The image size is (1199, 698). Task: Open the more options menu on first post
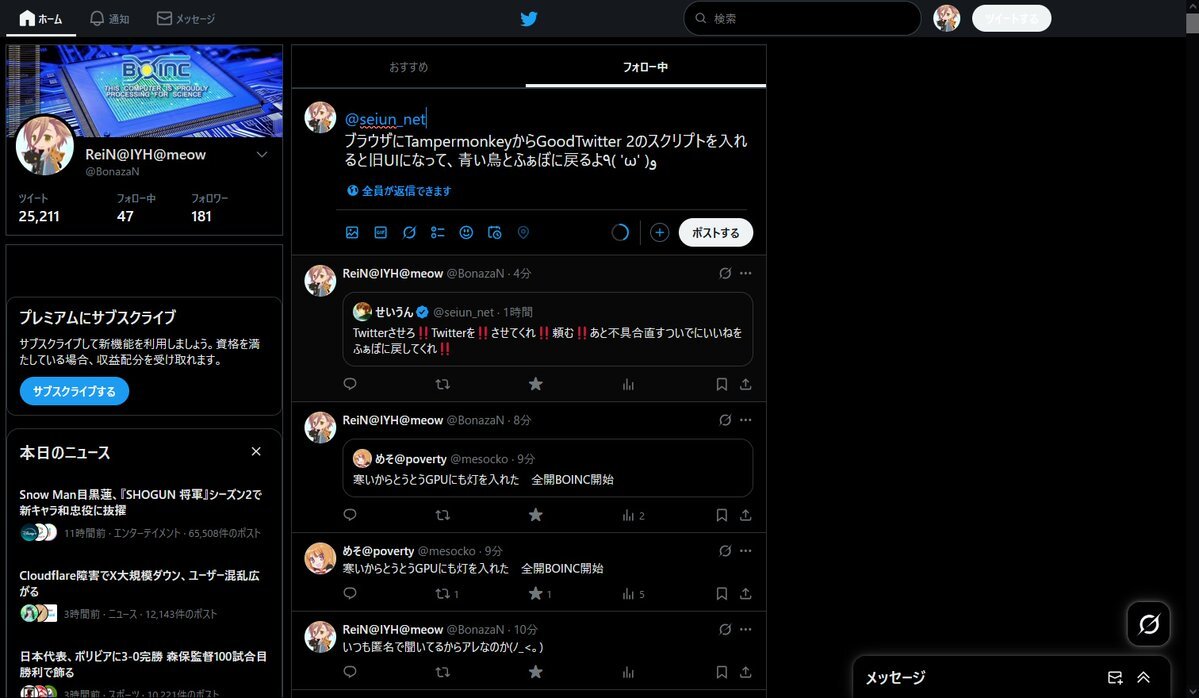click(745, 273)
